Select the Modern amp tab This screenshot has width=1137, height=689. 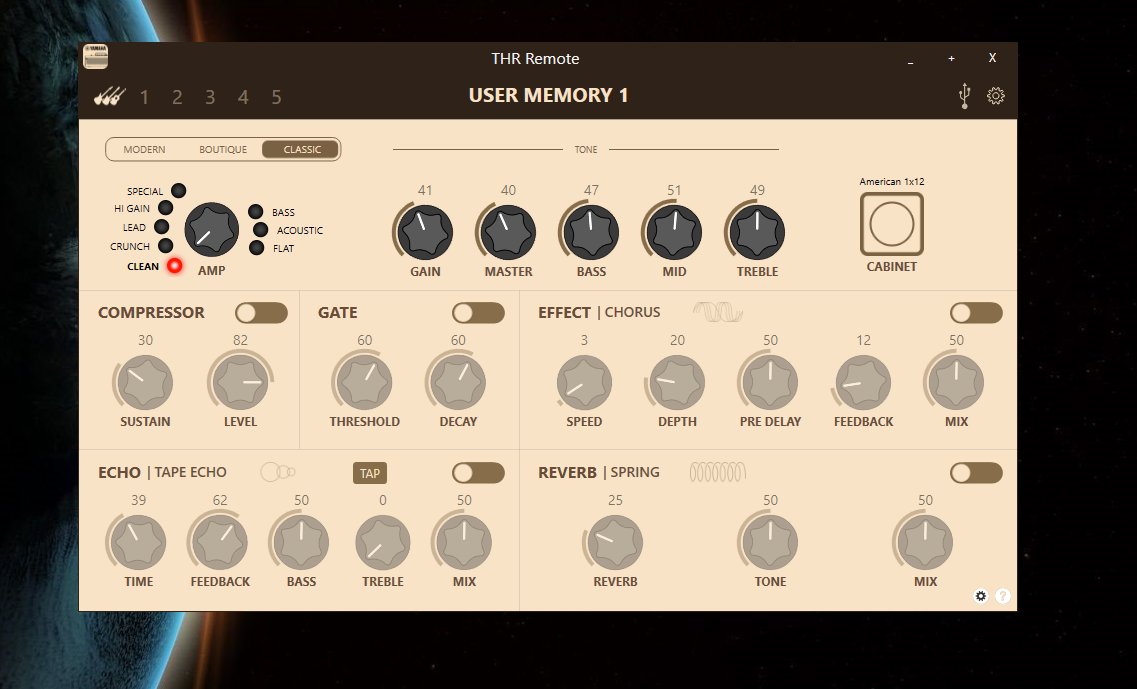(145, 150)
